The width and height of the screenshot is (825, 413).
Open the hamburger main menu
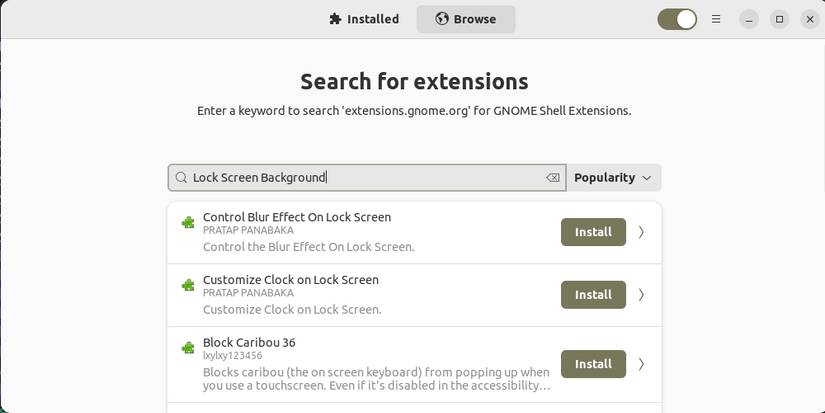click(x=716, y=19)
